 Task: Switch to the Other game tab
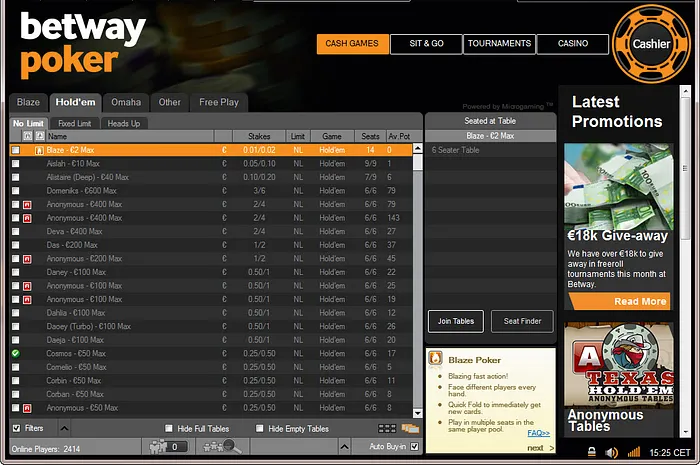point(170,102)
